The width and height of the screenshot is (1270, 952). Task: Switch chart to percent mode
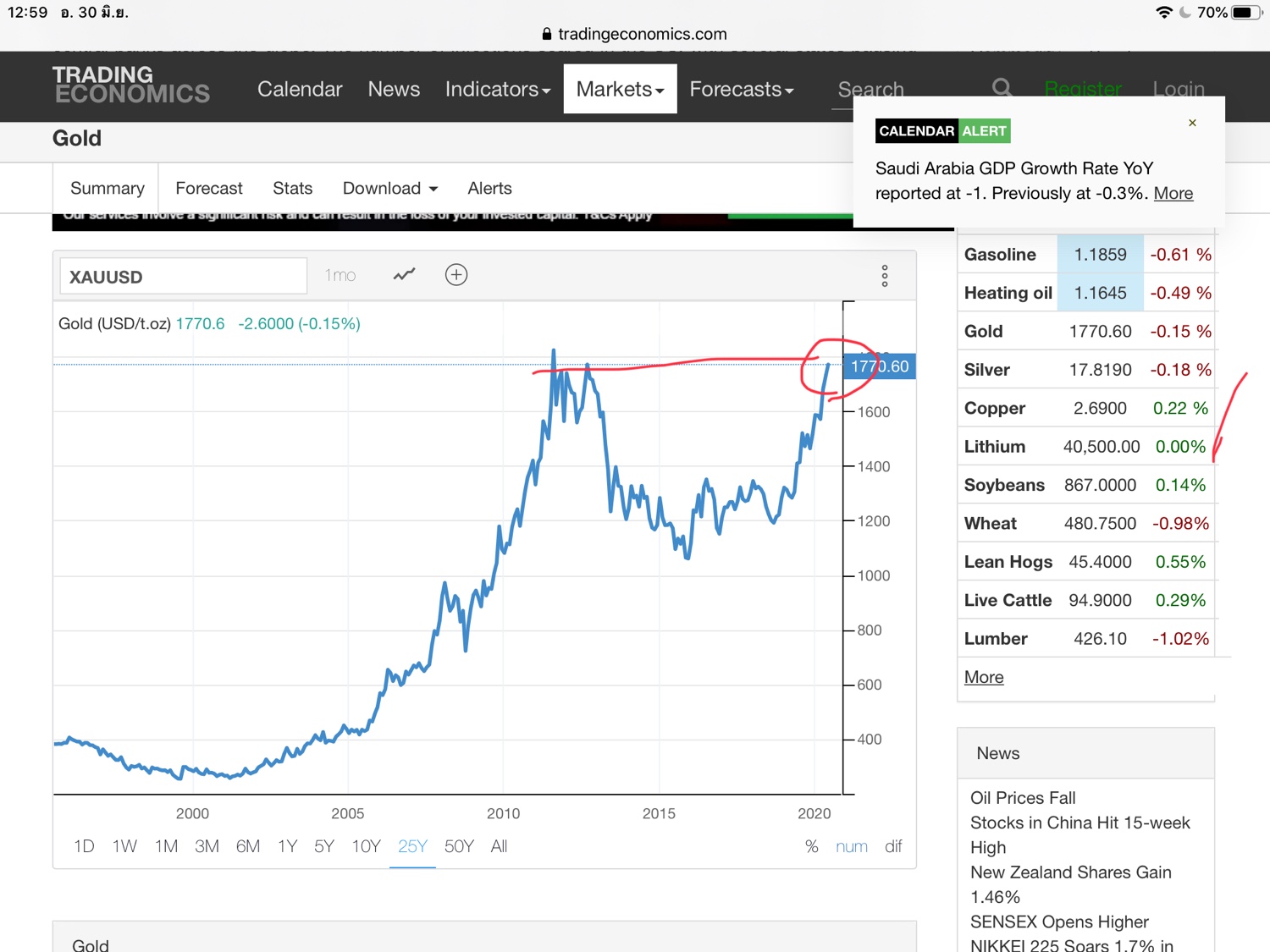click(811, 846)
